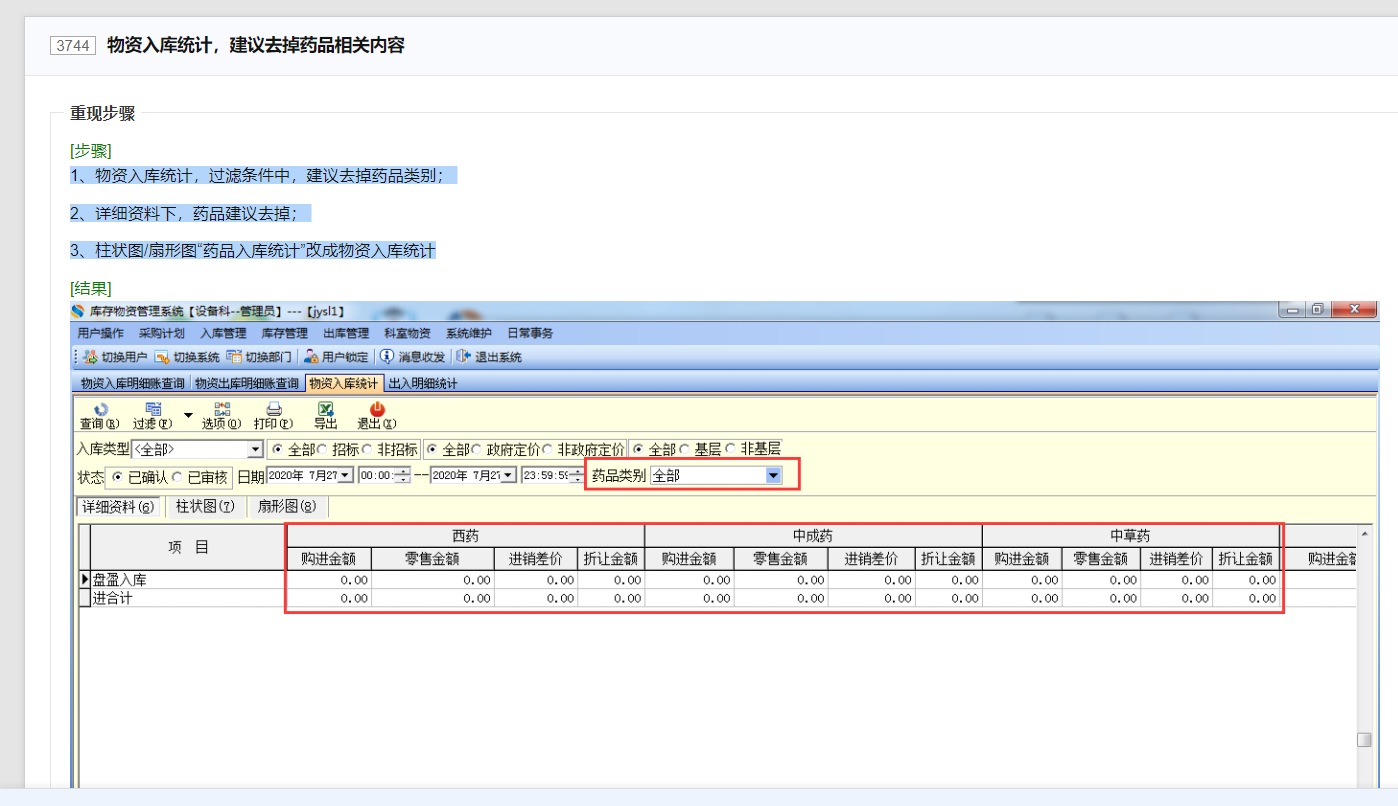Click 切换用户 switch user toolbar button

pos(114,357)
